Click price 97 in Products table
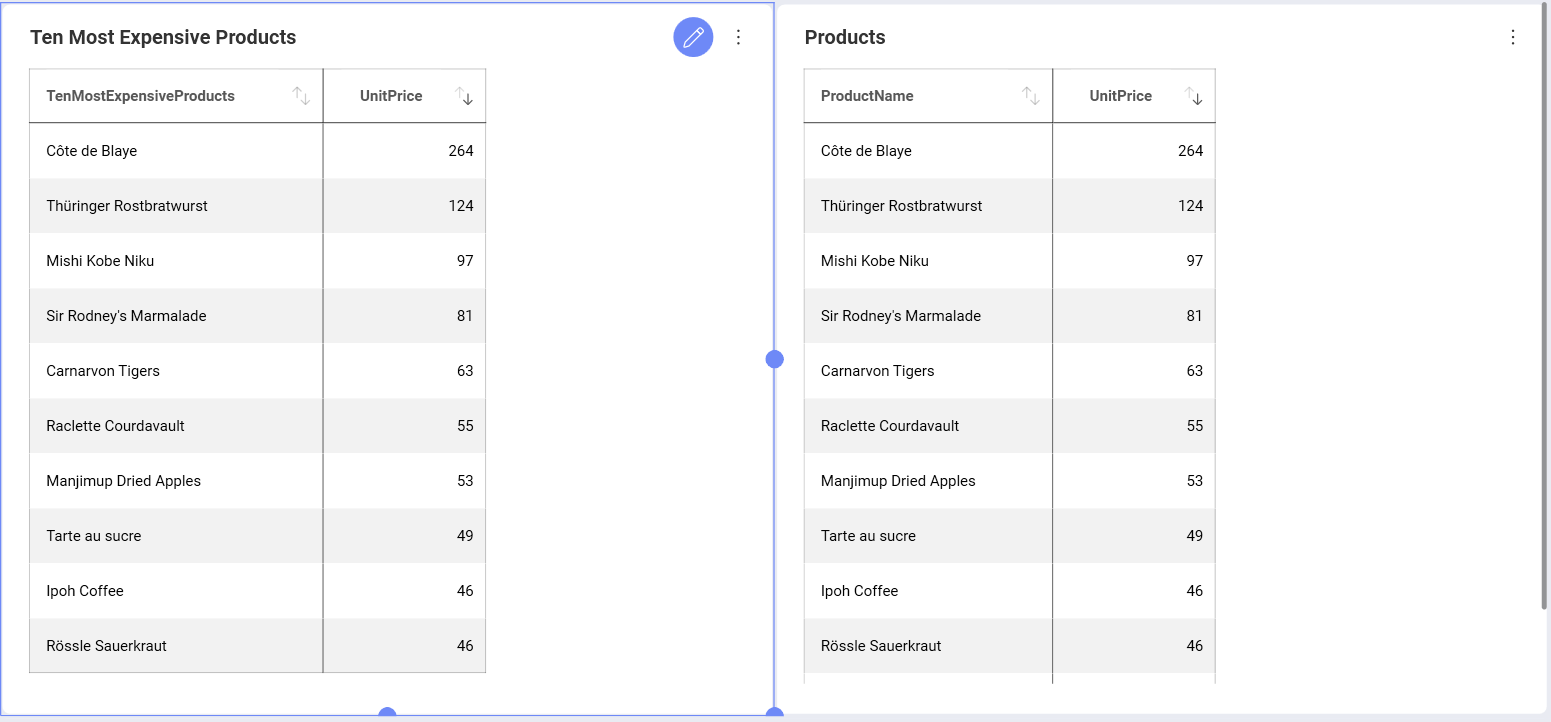 (x=1195, y=261)
